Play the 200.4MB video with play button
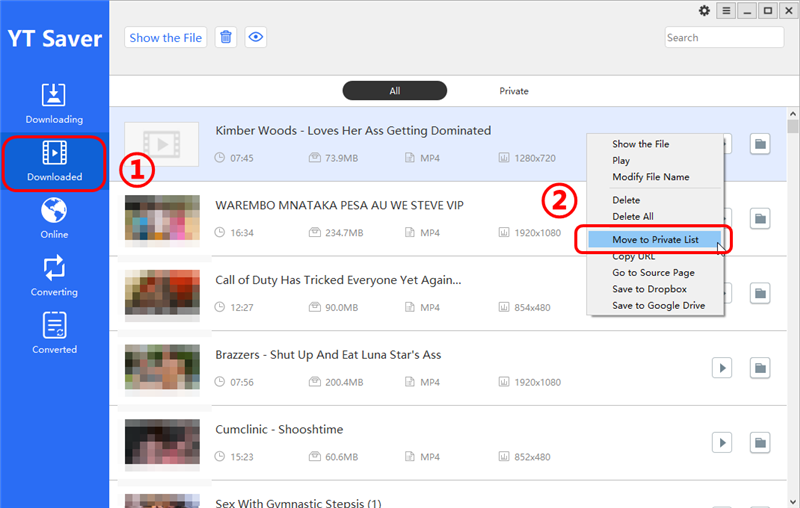Viewport: 800px width, 508px height. [722, 368]
